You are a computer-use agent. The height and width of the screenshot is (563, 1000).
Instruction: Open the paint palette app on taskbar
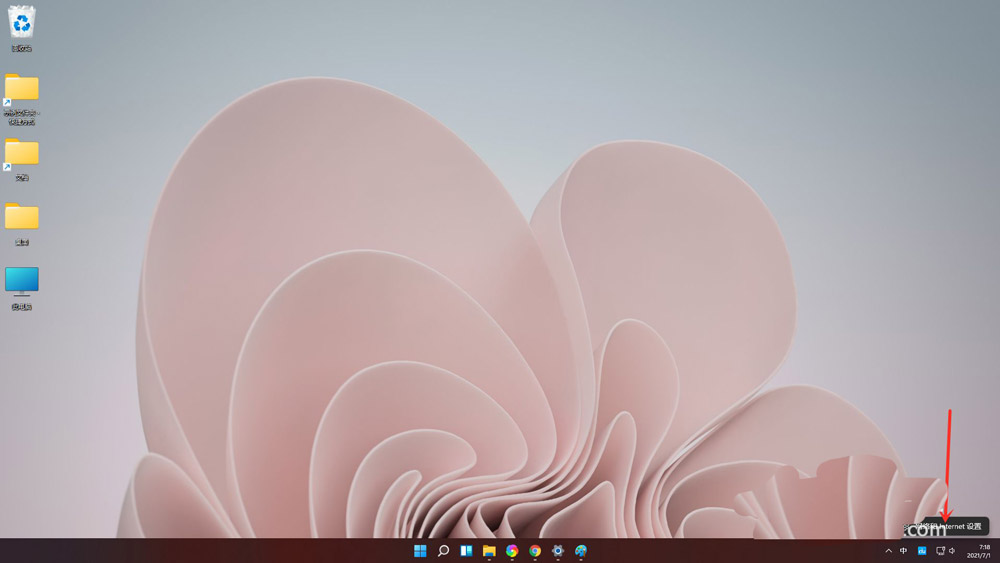click(x=581, y=551)
